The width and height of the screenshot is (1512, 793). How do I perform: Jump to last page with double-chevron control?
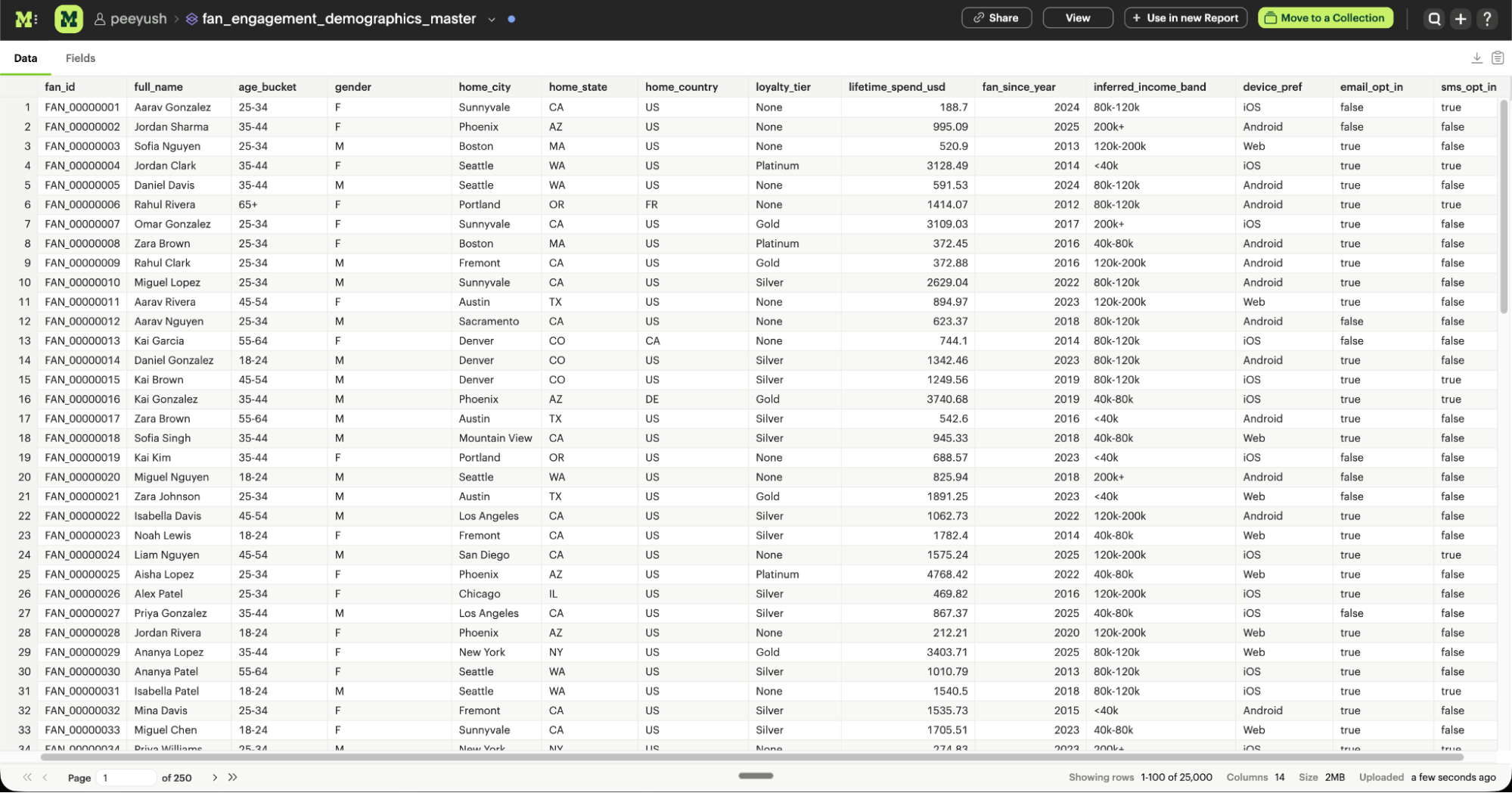point(232,777)
